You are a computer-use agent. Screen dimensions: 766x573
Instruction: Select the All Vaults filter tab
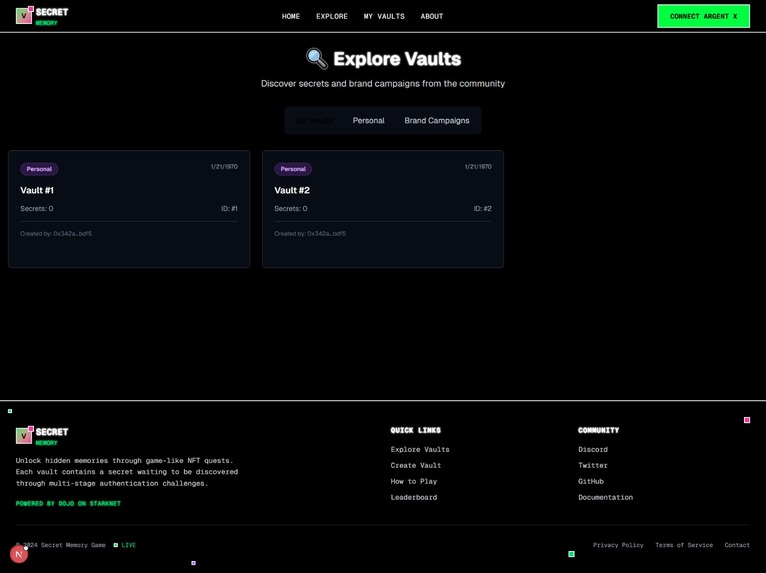(x=315, y=121)
